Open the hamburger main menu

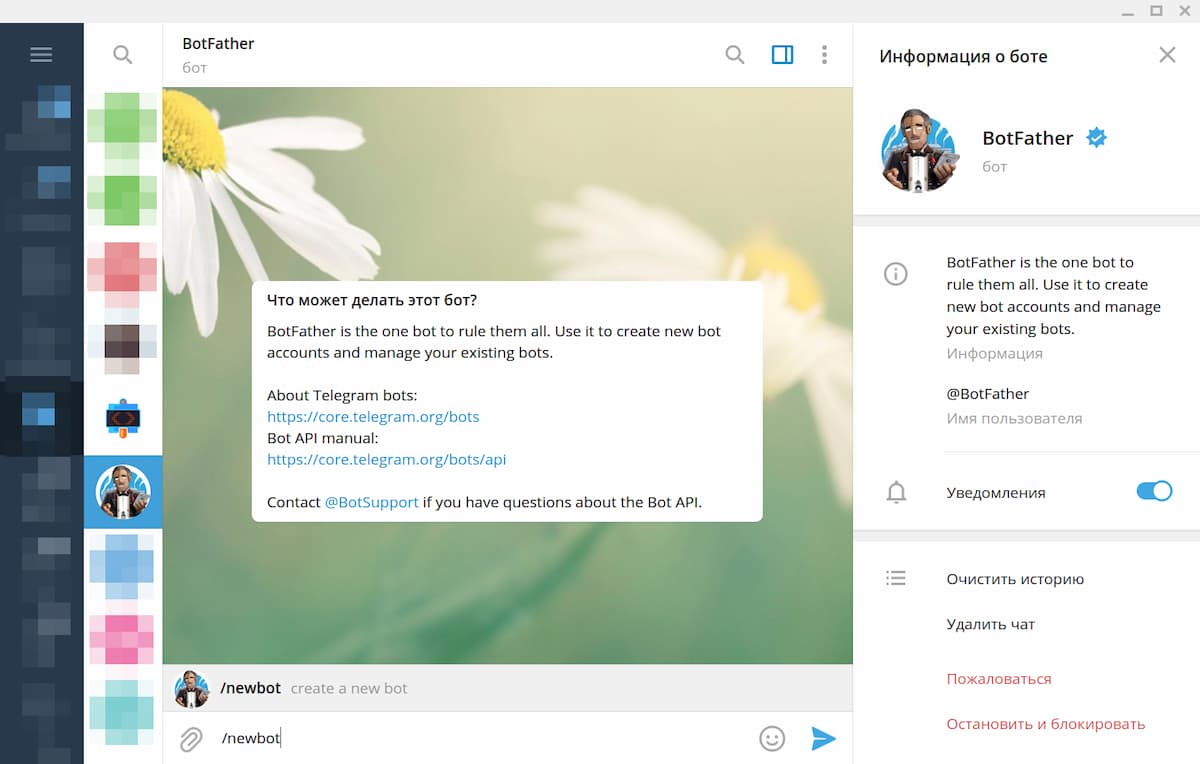coord(41,55)
